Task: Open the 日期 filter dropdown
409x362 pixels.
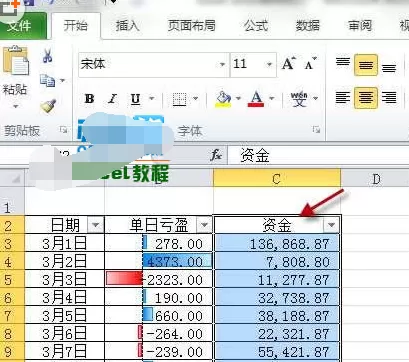Action: 96,225
